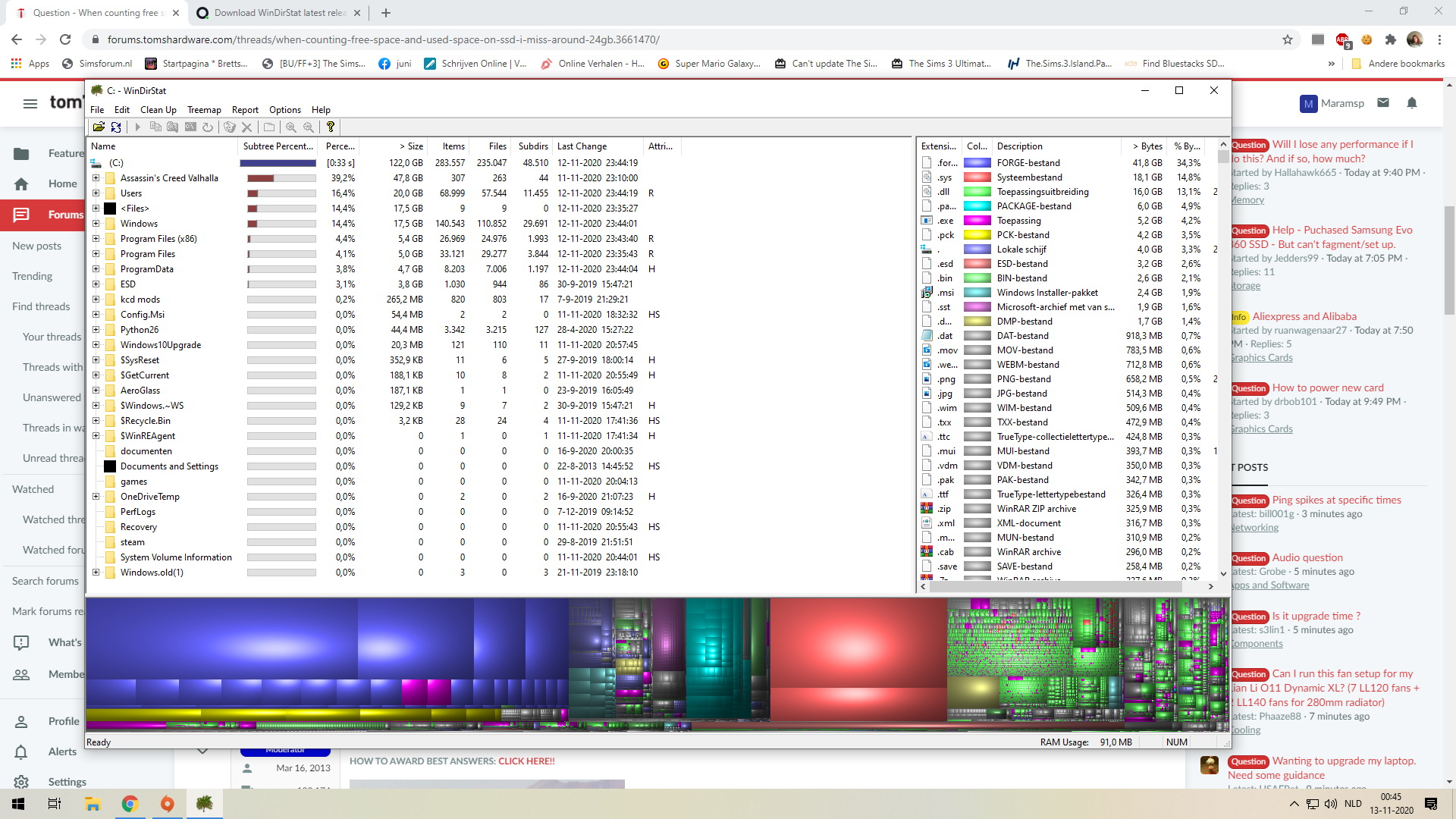Screen dimensions: 1456x819
Task: Click the browser bookmark star icon
Action: [1288, 39]
